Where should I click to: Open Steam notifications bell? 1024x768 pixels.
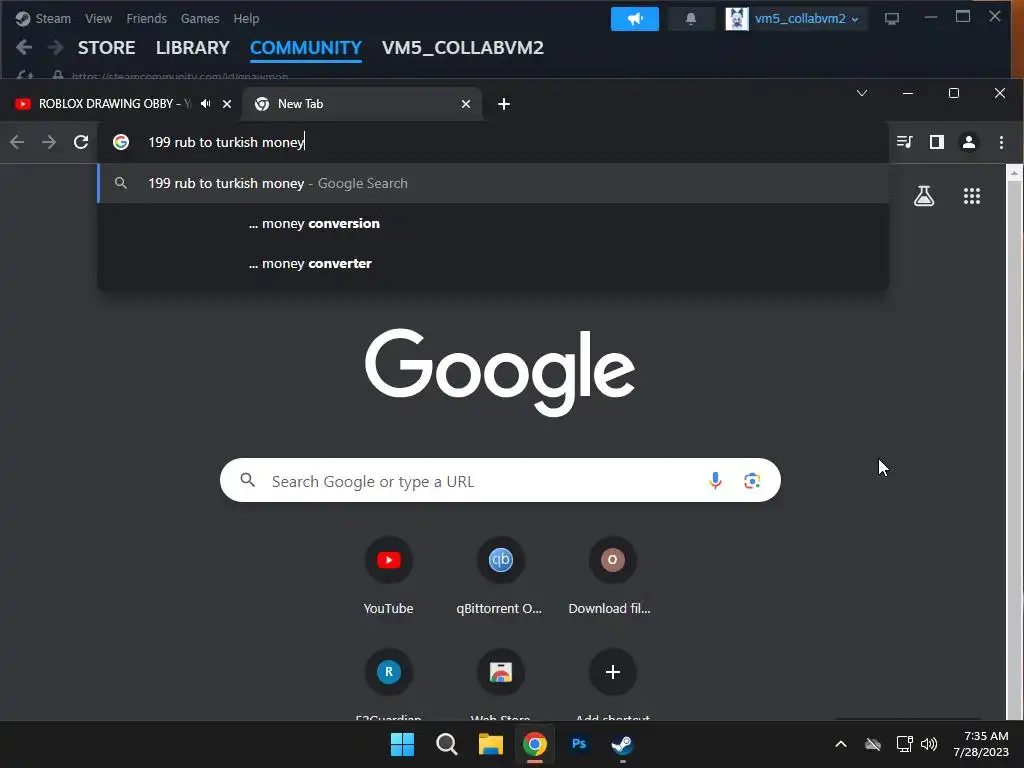(690, 19)
